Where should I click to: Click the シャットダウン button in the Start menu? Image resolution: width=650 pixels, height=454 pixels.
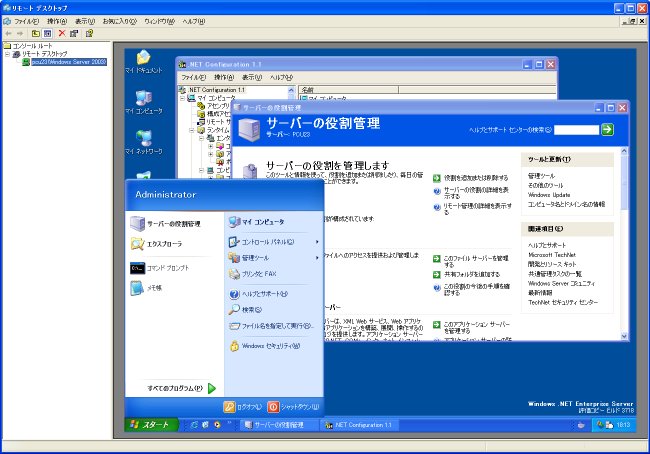(293, 407)
